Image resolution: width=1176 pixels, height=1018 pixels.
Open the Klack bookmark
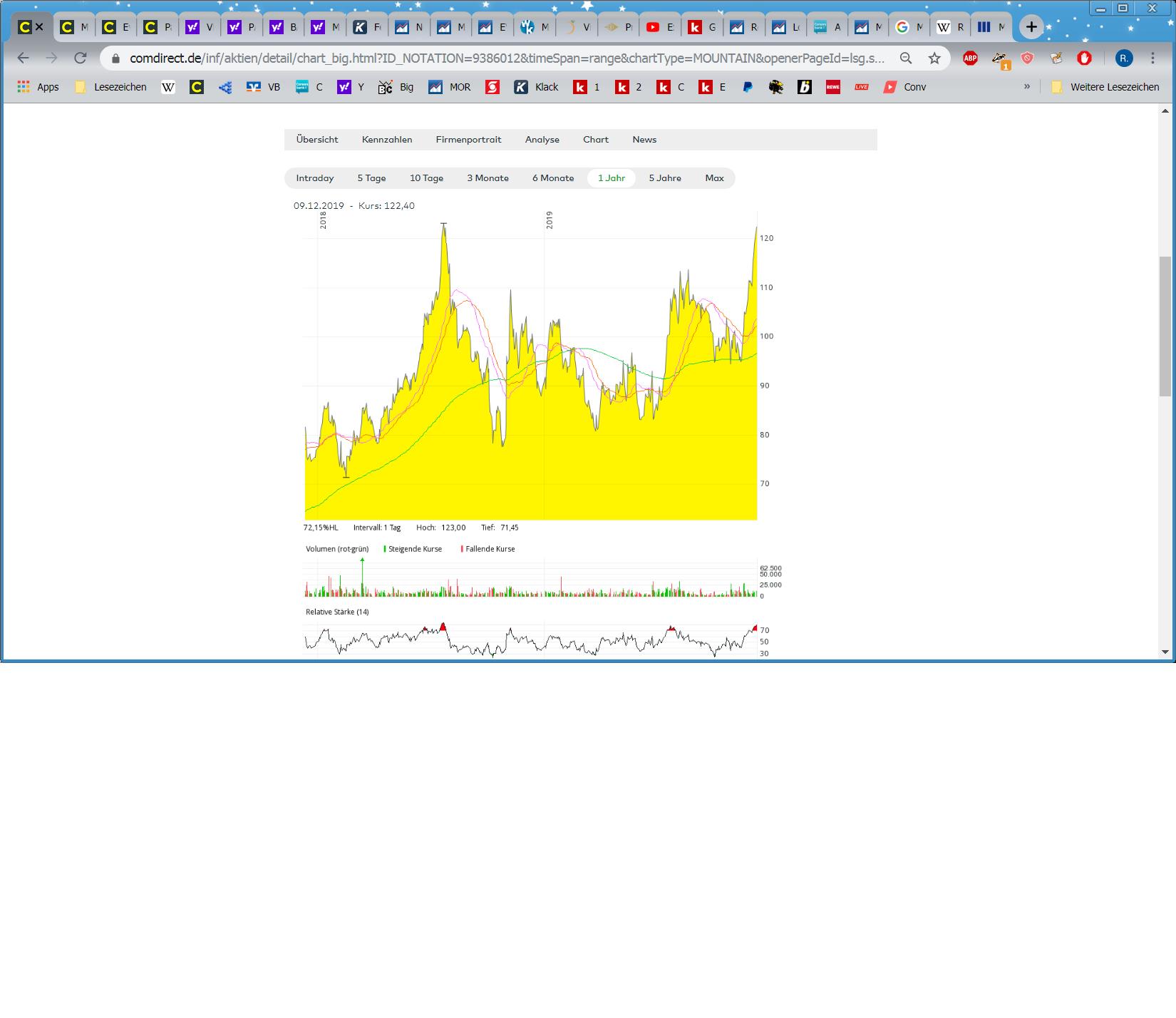click(x=537, y=87)
